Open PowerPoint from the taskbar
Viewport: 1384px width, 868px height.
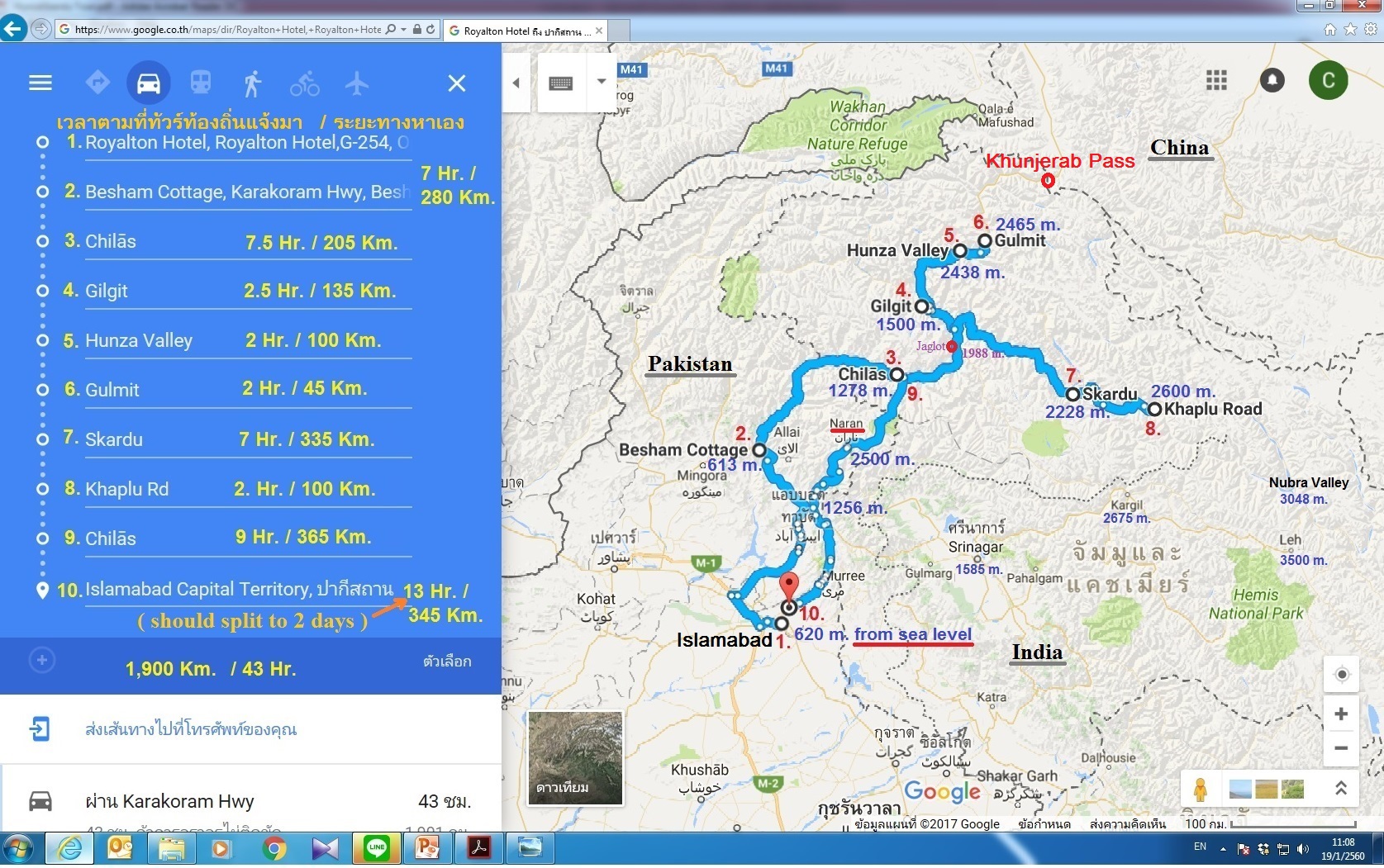coord(428,848)
